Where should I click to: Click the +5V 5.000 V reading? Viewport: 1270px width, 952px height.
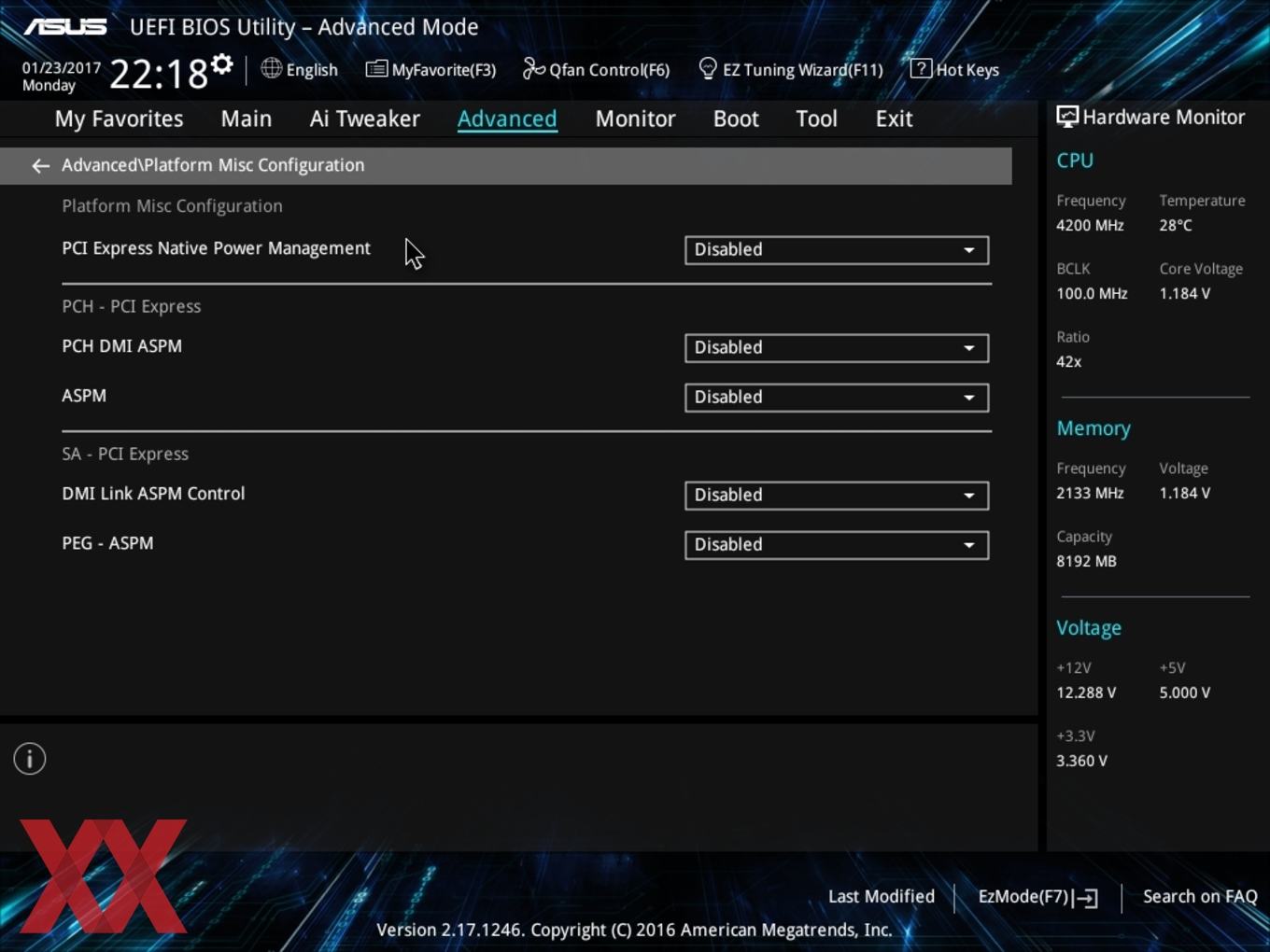(x=1184, y=693)
